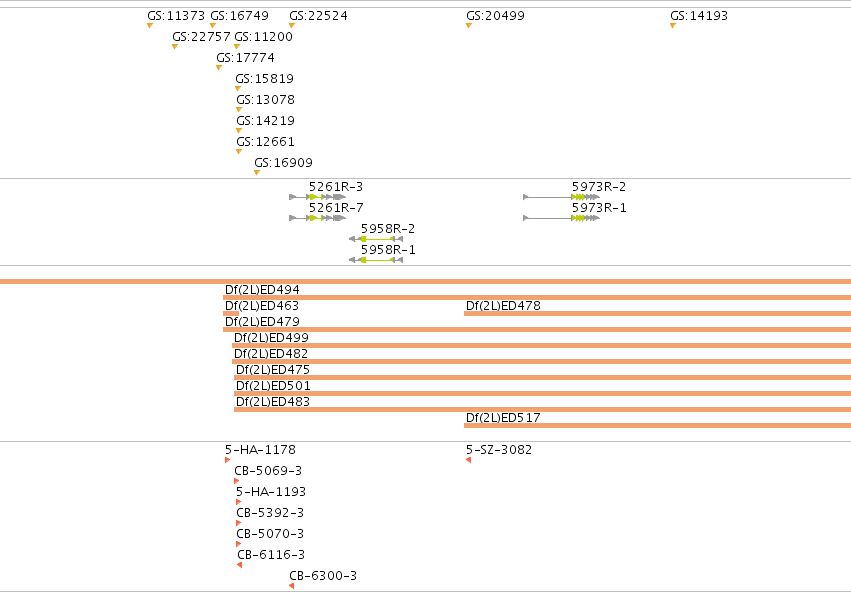The height and width of the screenshot is (592, 851).
Task: Select the GS:22757 marker triangle
Action: click(175, 47)
